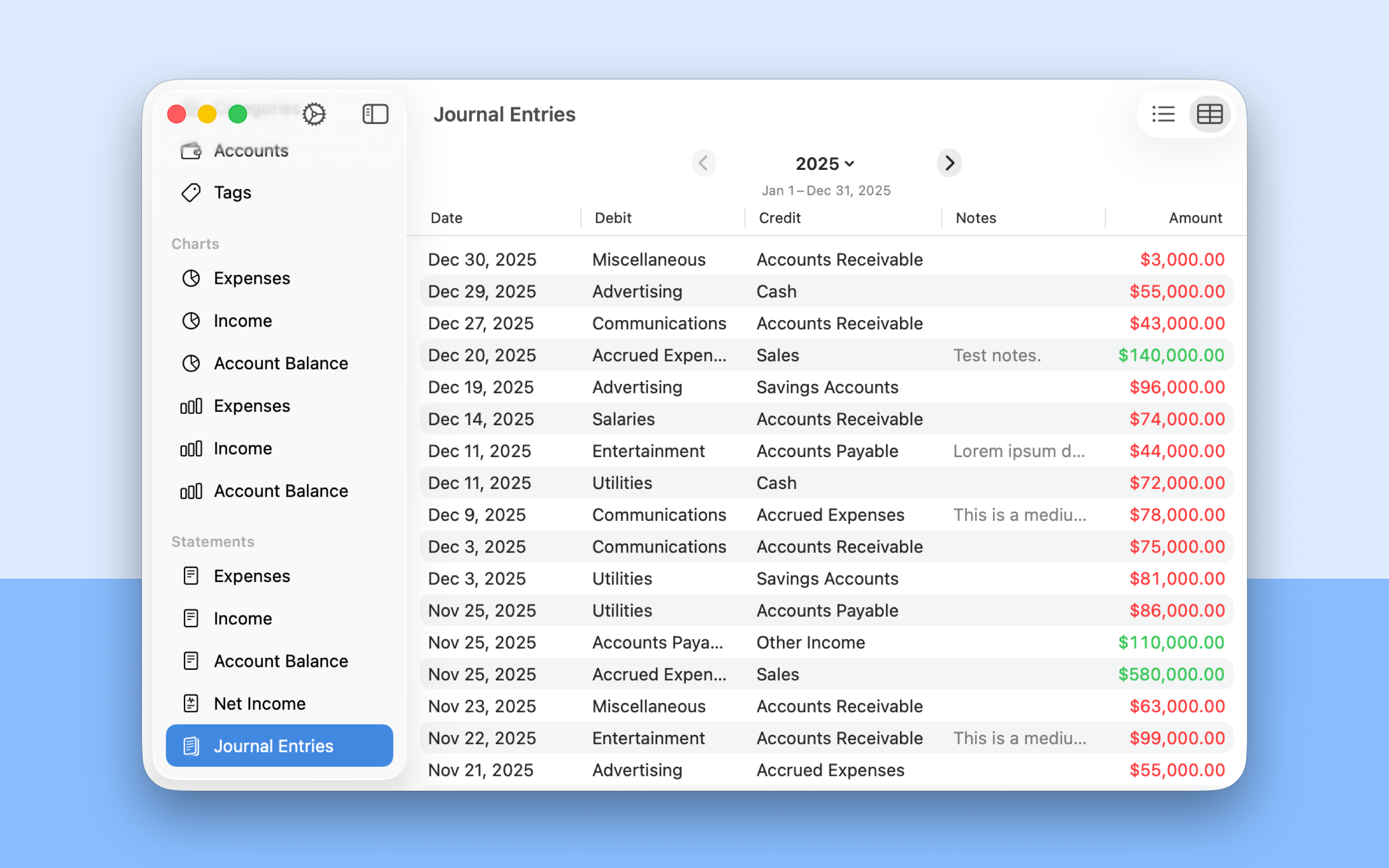Select the Dec 27, 2025 date cell
1389x868 pixels.
(x=481, y=323)
